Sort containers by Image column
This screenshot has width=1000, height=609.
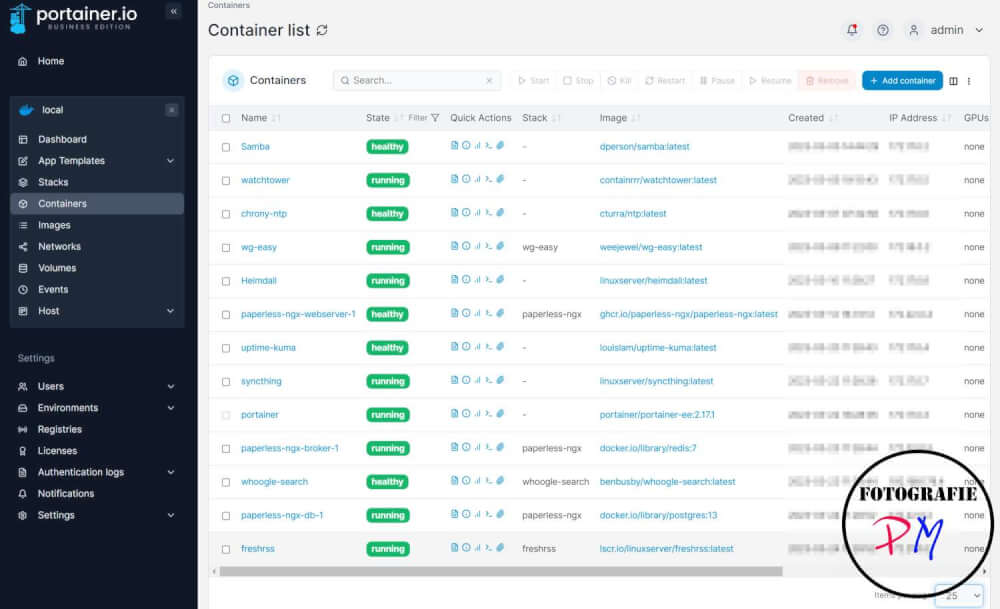coord(619,118)
